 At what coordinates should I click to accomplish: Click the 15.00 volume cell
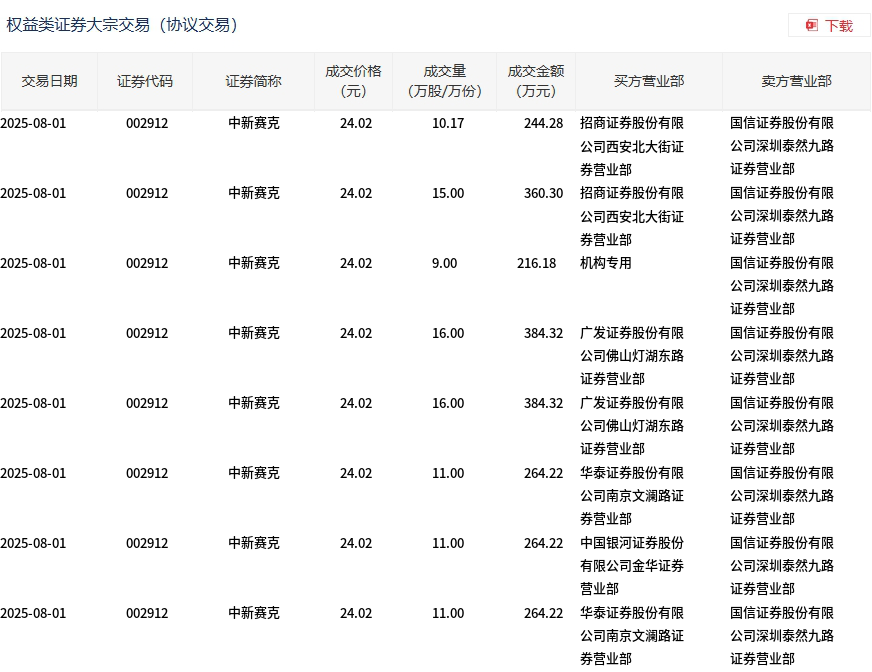point(448,194)
